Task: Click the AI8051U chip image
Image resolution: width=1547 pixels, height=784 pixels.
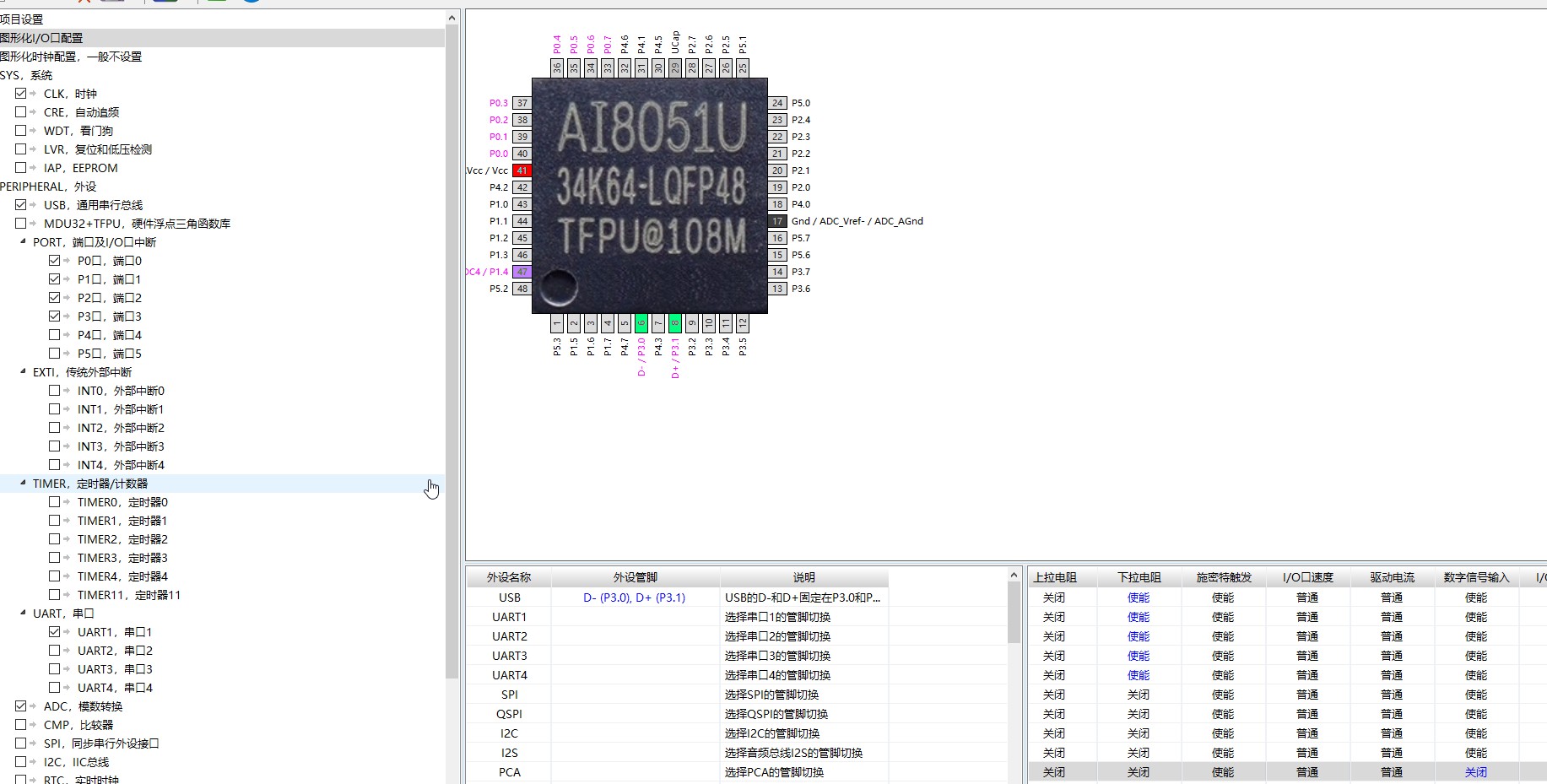Action: (x=650, y=196)
